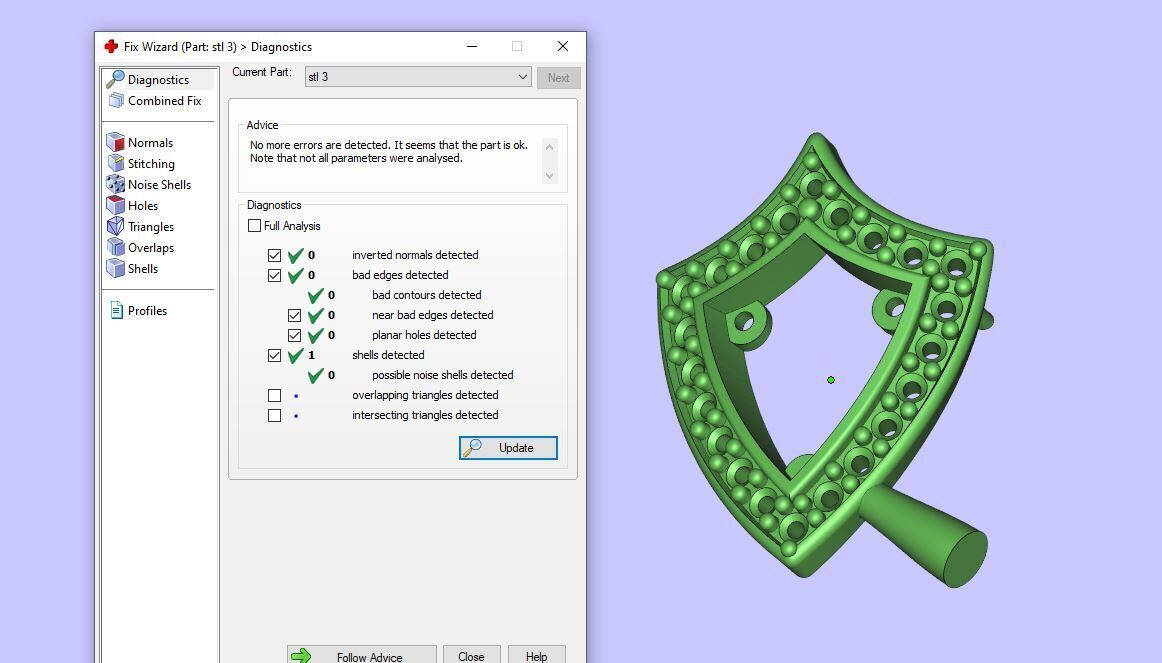Click the Advice box scroll-down arrow
Screen dimensions: 1162x663
(549, 176)
